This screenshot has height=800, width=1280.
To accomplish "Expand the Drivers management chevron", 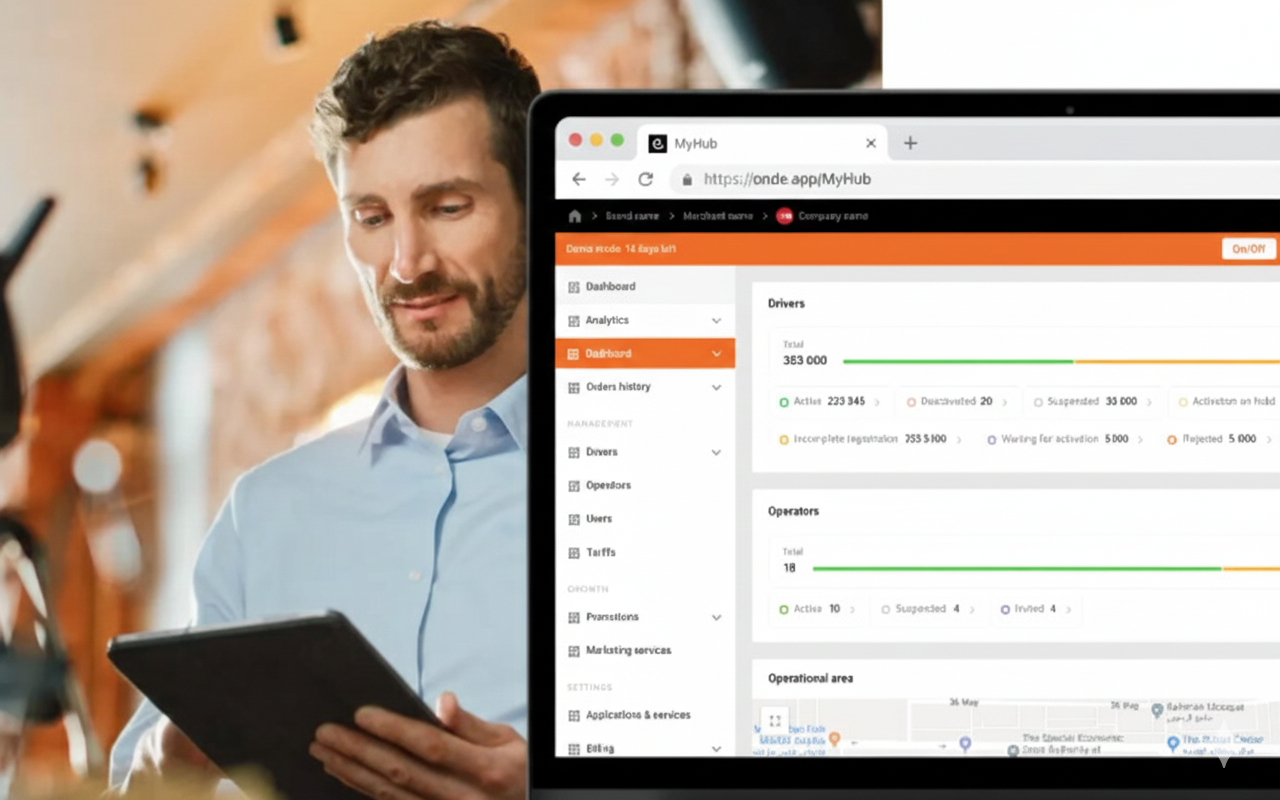I will click(716, 453).
